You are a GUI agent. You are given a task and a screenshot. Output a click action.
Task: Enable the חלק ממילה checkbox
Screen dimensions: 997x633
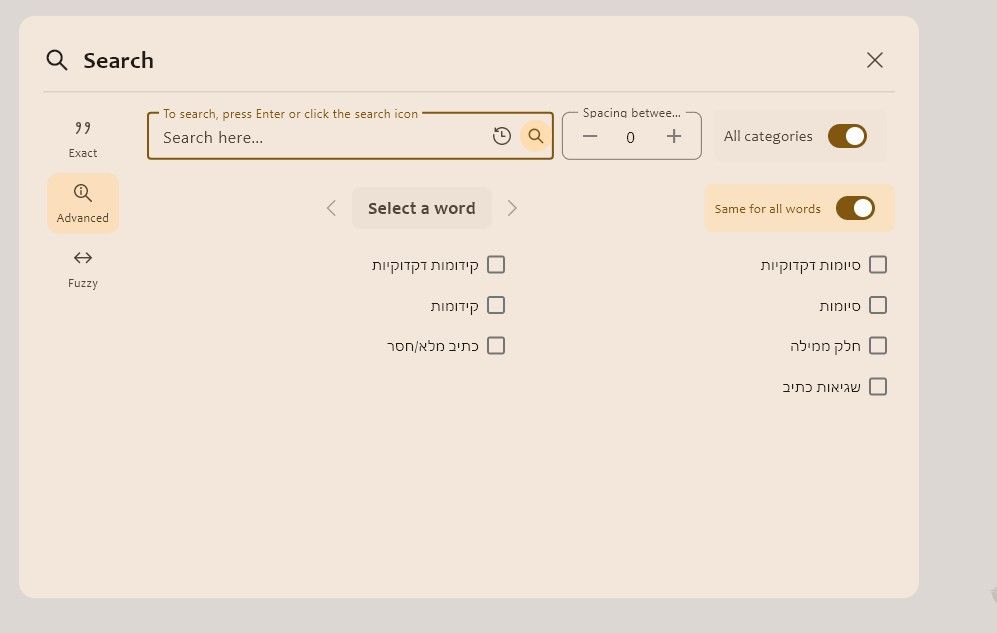878,346
